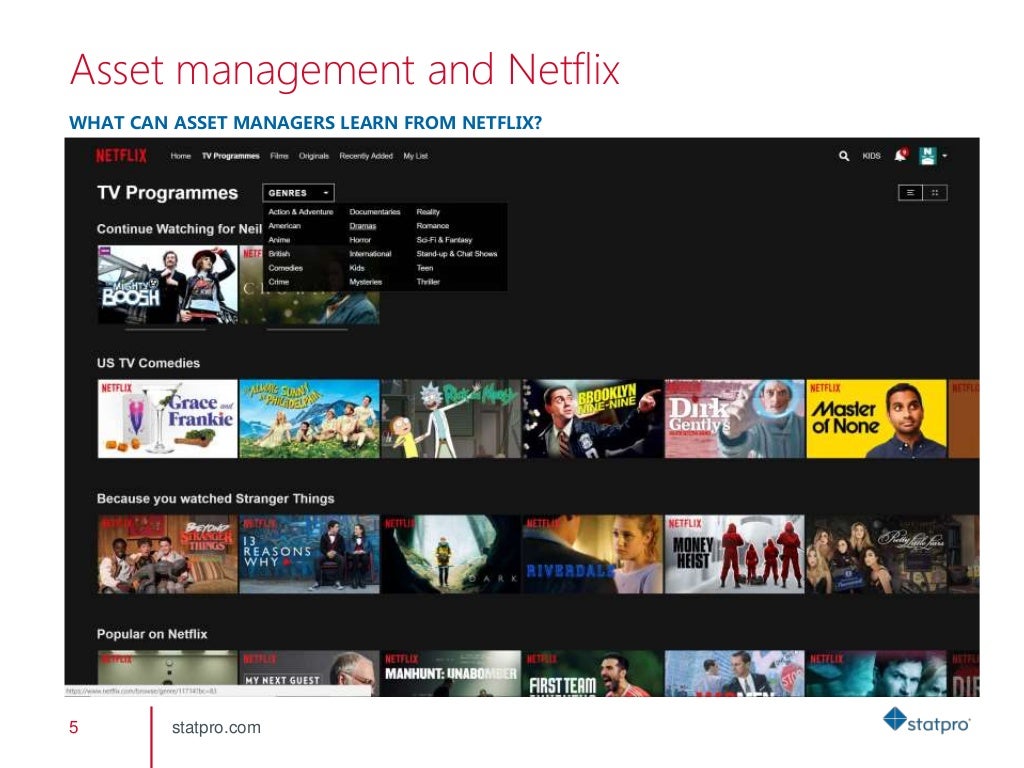This screenshot has width=1024, height=768.
Task: Open First Team thumbnail
Action: (x=592, y=673)
